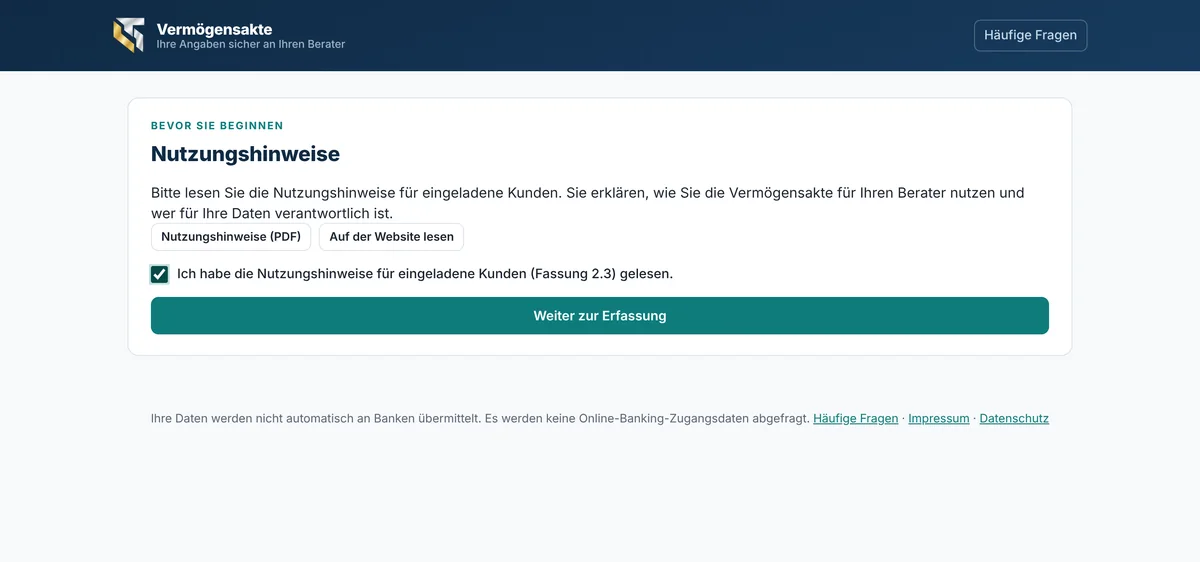Viewport: 1200px width, 562px height.
Task: Uncheck the Nutzungshinweise gelesen checkbox
Action: tap(159, 274)
